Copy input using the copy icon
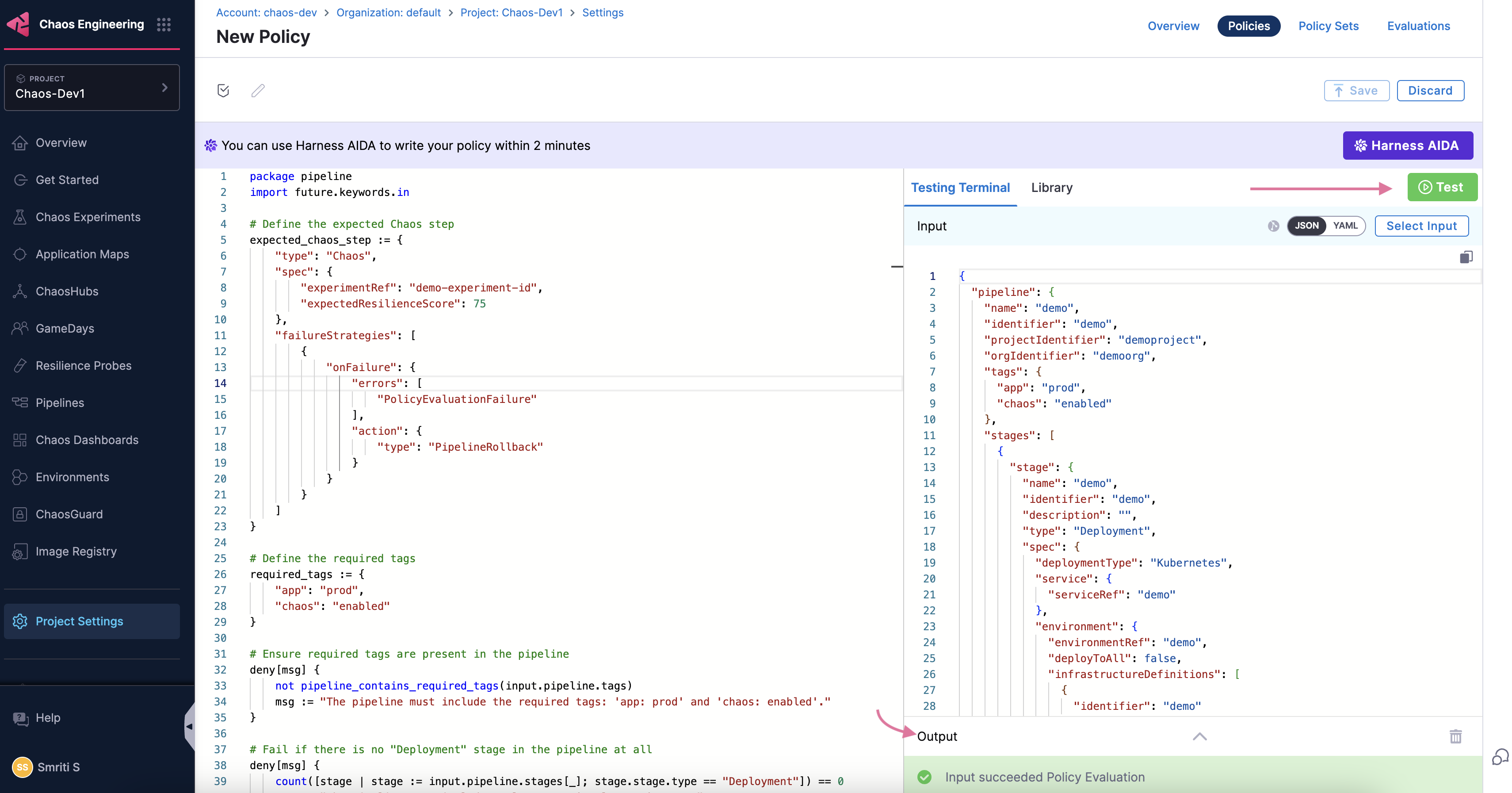The image size is (1512, 793). pyautogui.click(x=1466, y=257)
